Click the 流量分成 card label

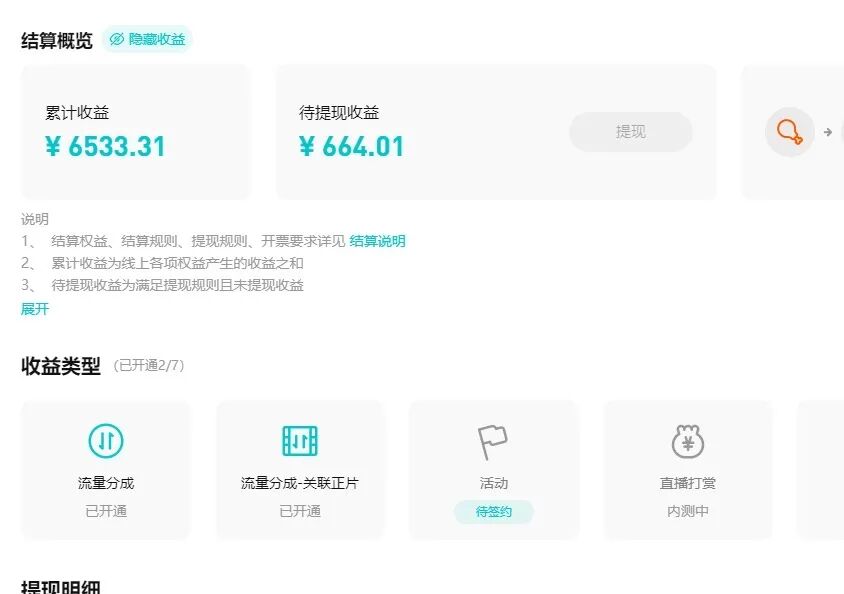pyautogui.click(x=106, y=483)
